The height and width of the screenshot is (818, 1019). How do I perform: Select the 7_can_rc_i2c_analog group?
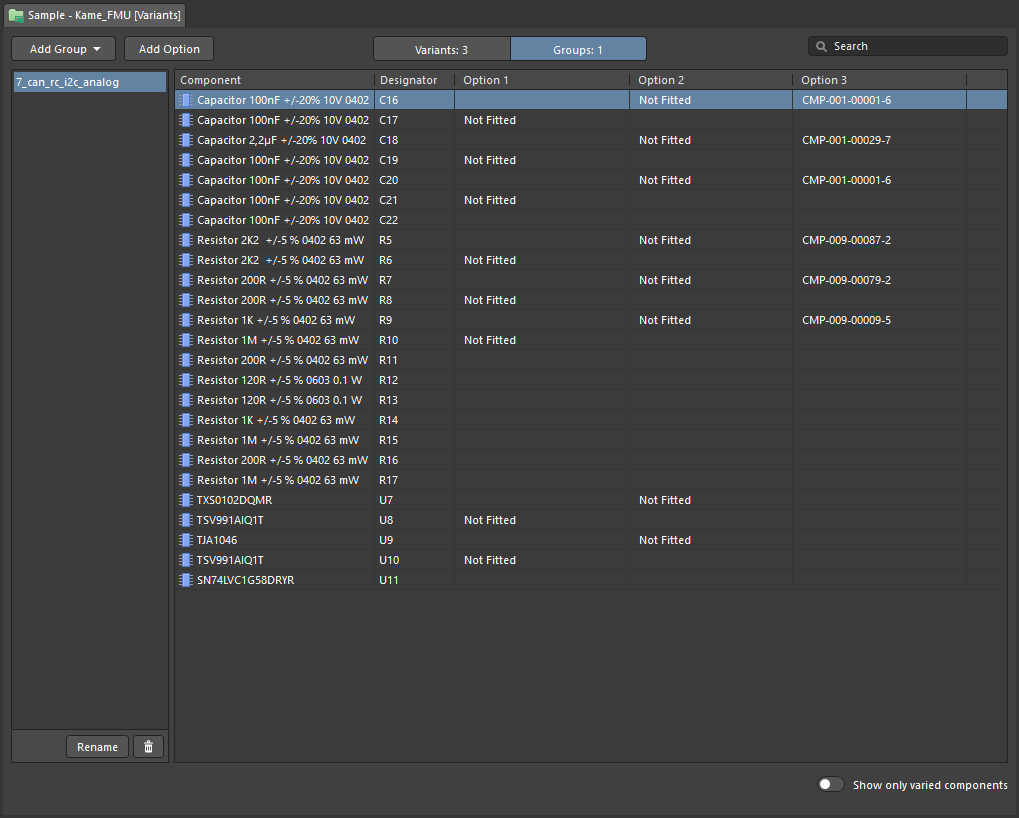(x=88, y=82)
